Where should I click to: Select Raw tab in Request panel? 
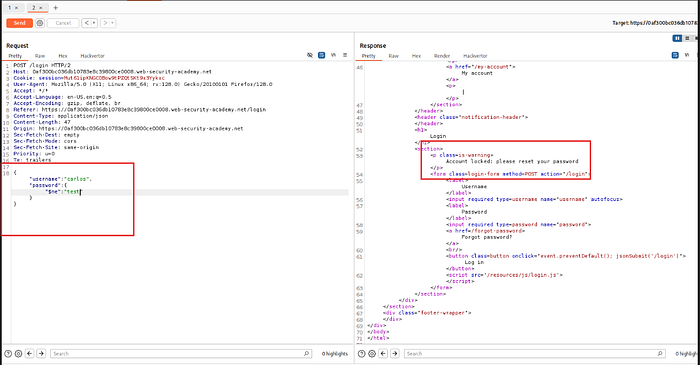40,56
